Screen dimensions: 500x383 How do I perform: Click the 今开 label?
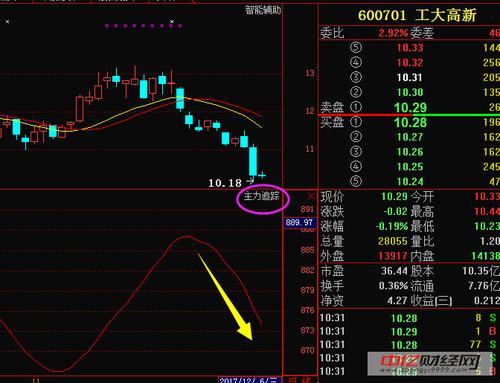click(422, 196)
